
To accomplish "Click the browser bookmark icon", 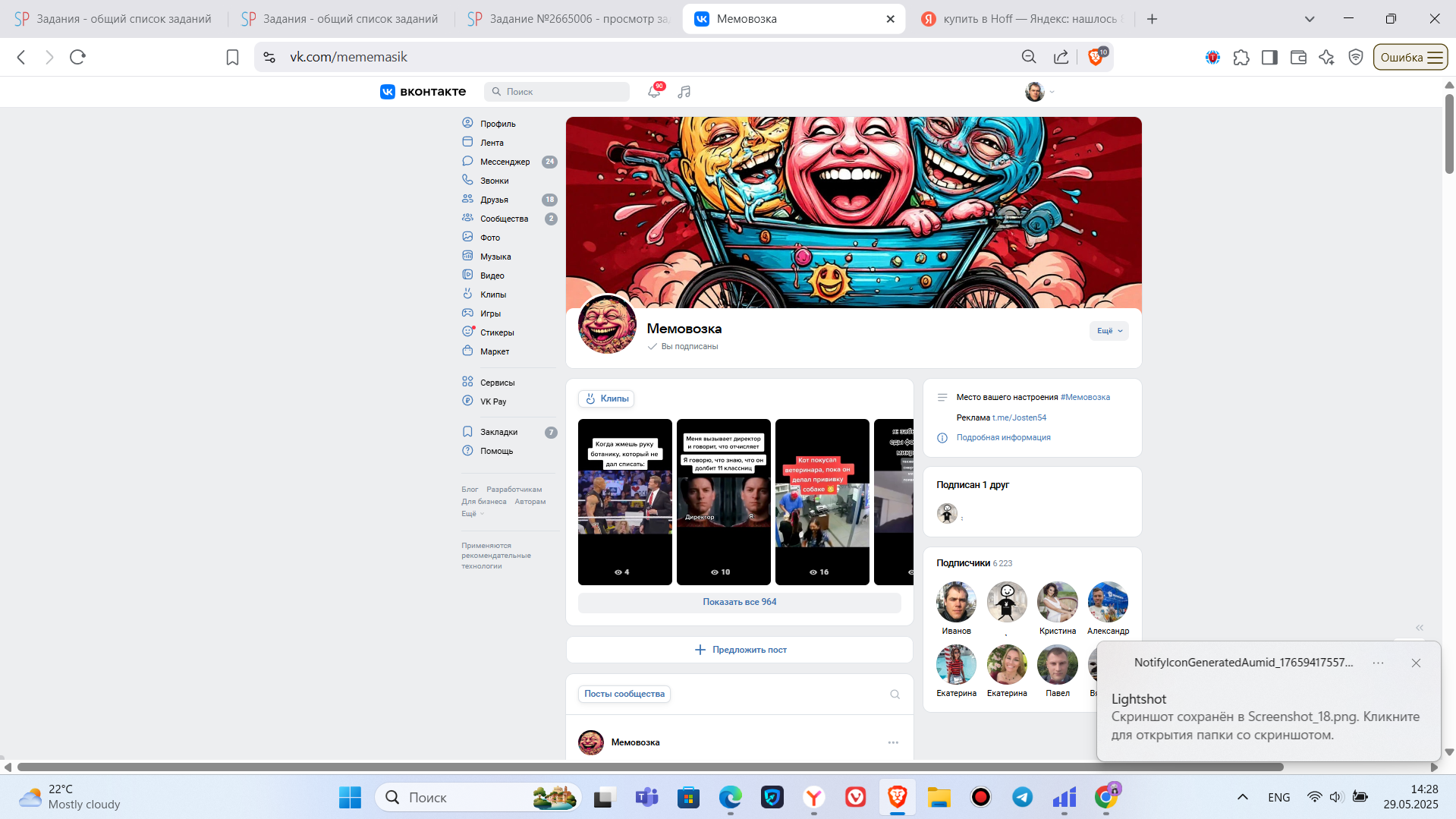I will [233, 57].
